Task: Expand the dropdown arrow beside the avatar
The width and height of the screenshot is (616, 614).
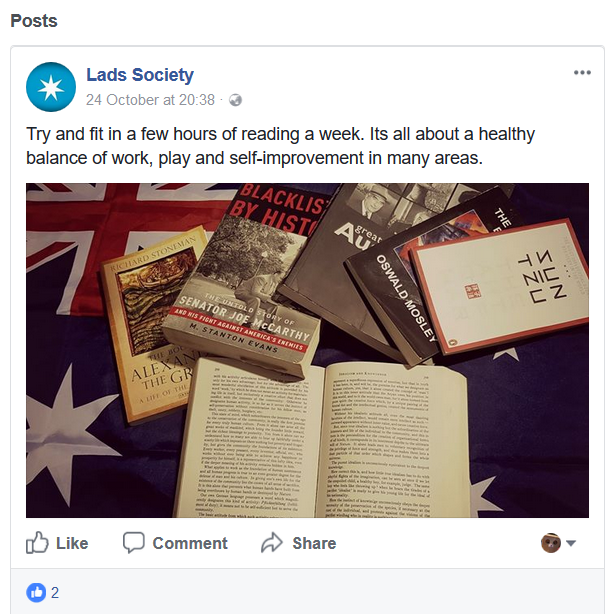Action: (571, 543)
